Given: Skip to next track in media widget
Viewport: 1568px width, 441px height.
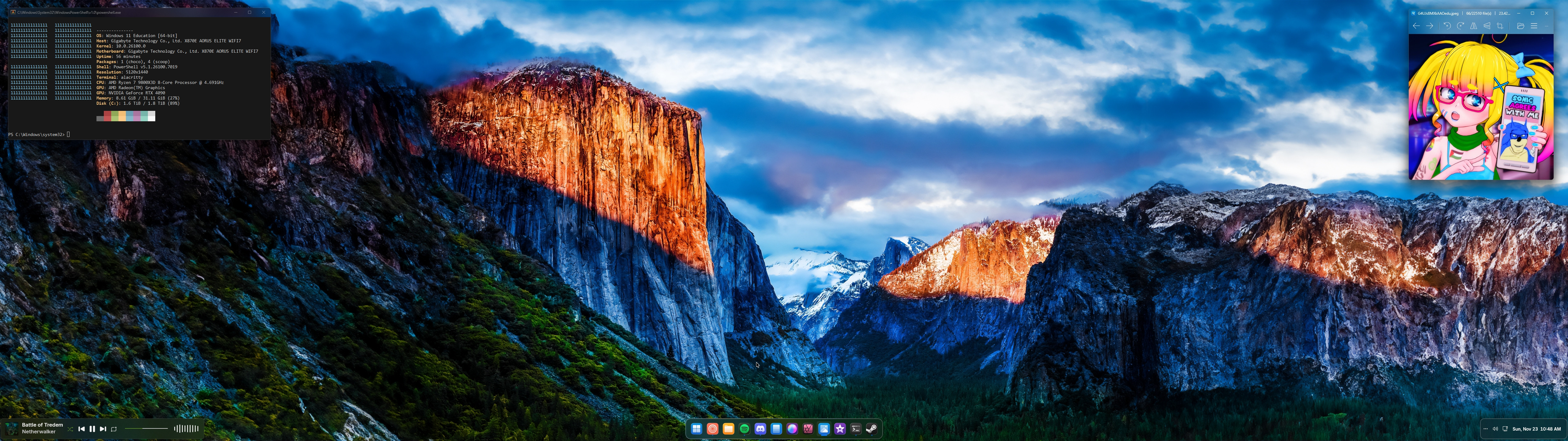Looking at the screenshot, I should (x=103, y=429).
